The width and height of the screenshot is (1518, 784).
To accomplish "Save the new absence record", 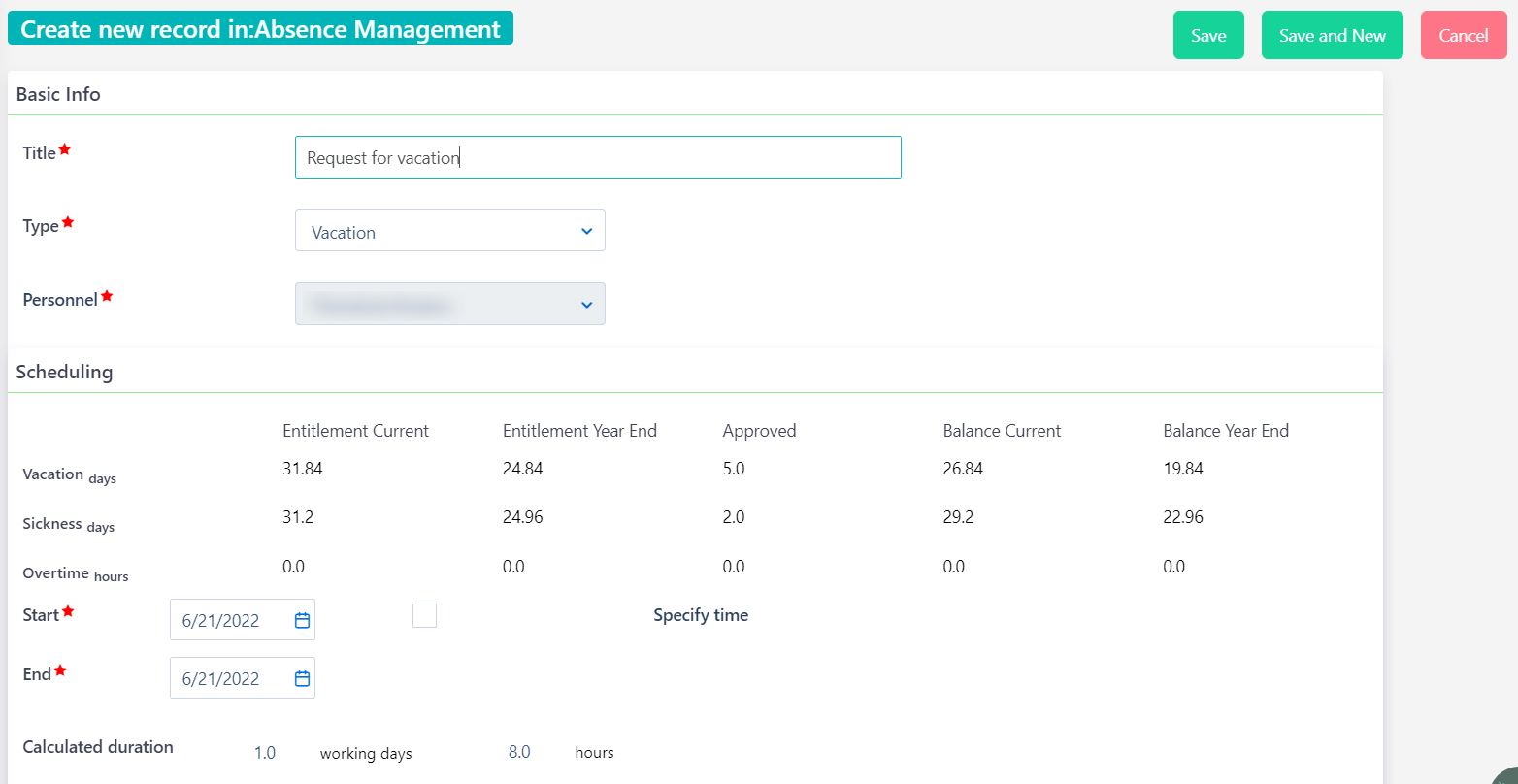I will (x=1208, y=35).
